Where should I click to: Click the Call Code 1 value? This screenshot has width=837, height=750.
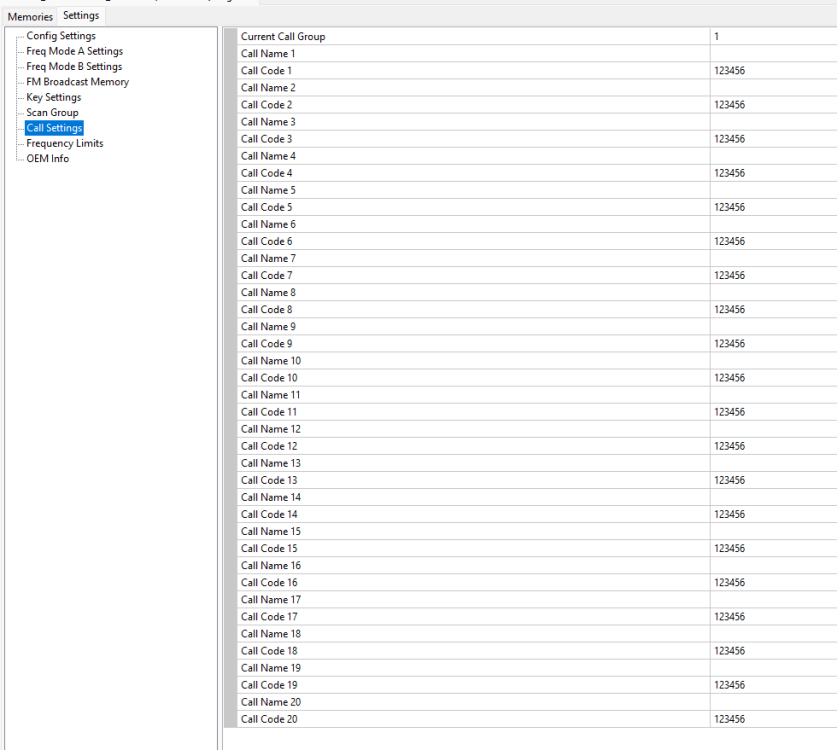click(772, 71)
